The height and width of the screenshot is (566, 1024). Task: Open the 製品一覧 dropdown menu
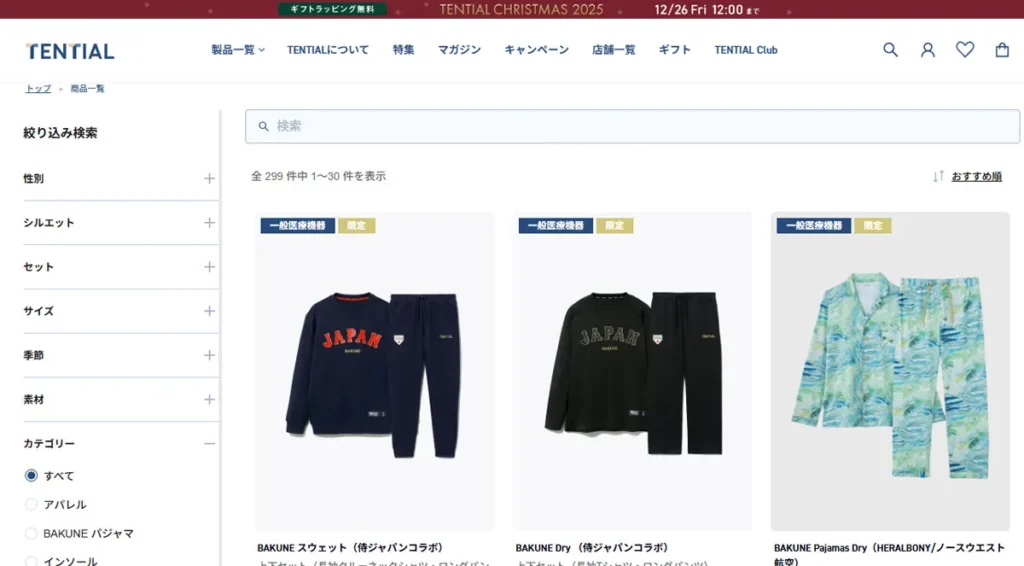(x=238, y=50)
